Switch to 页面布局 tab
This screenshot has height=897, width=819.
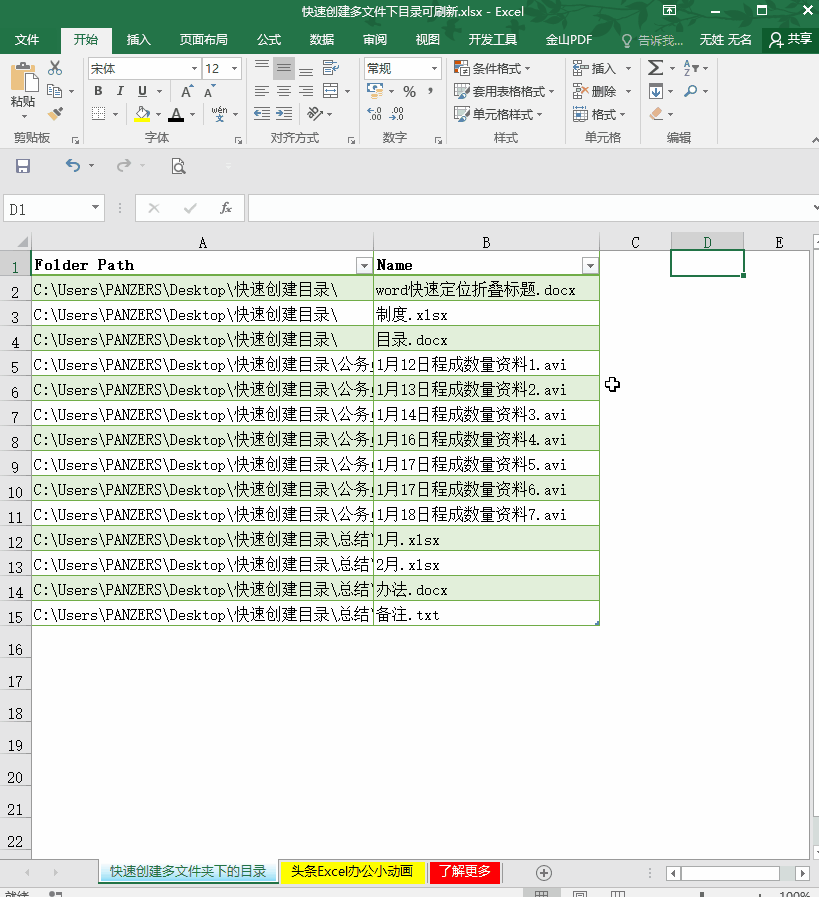click(204, 39)
